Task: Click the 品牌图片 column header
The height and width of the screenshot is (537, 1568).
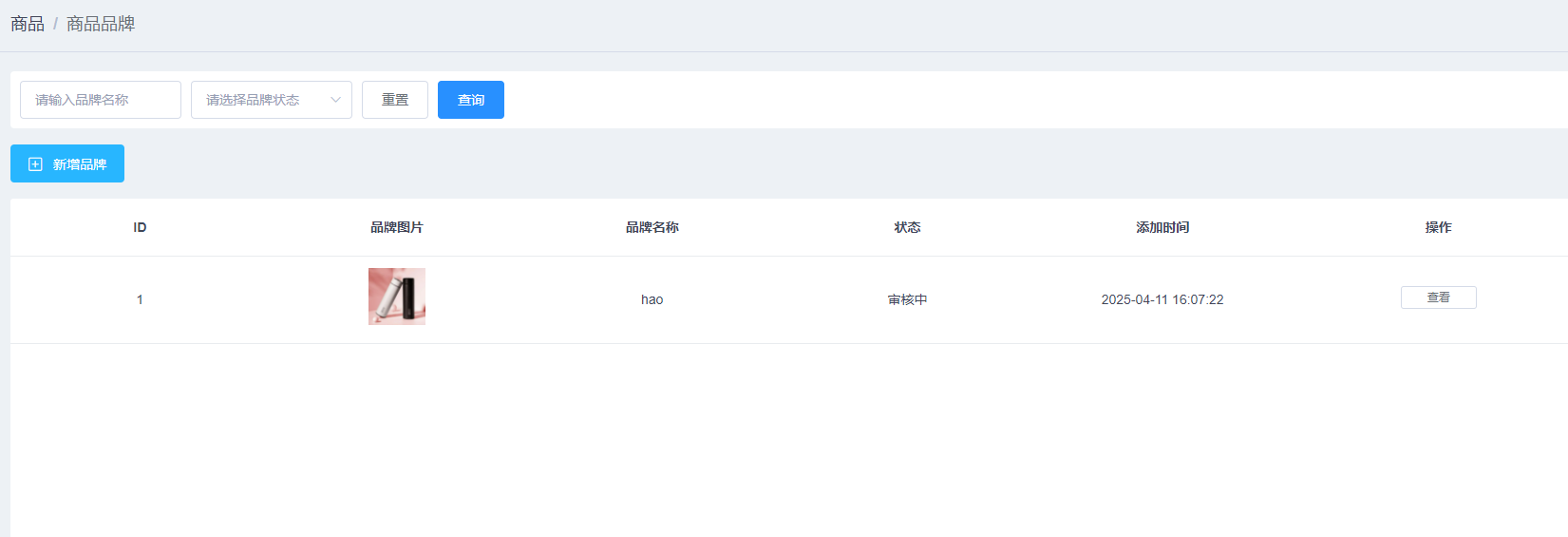Action: (x=397, y=227)
